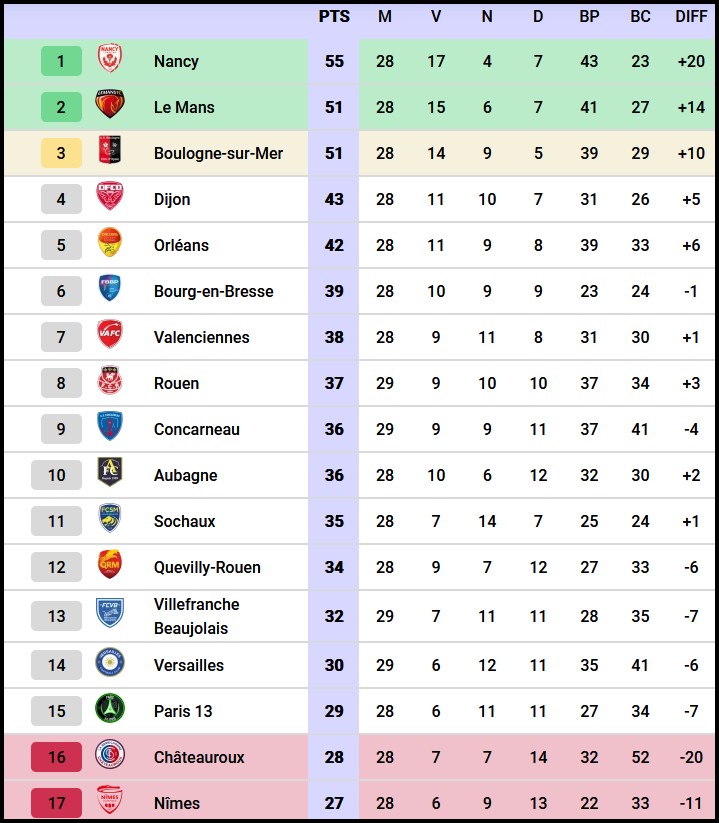The image size is (719, 823).
Task: Click the Villefranche Beaujolais team name
Action: click(197, 616)
